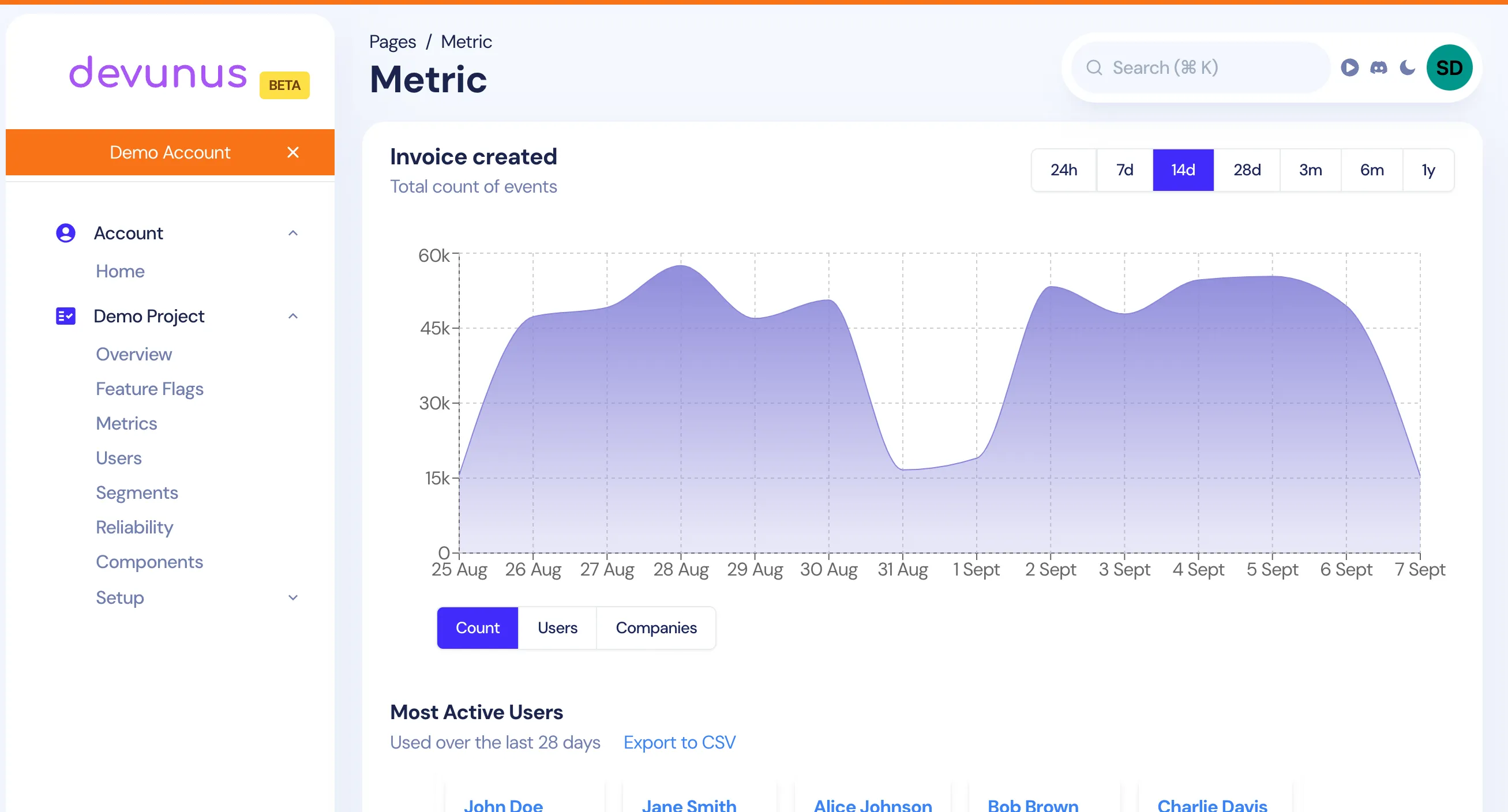The image size is (1508, 812).
Task: Click the Account person icon in sidebar
Action: (x=65, y=232)
